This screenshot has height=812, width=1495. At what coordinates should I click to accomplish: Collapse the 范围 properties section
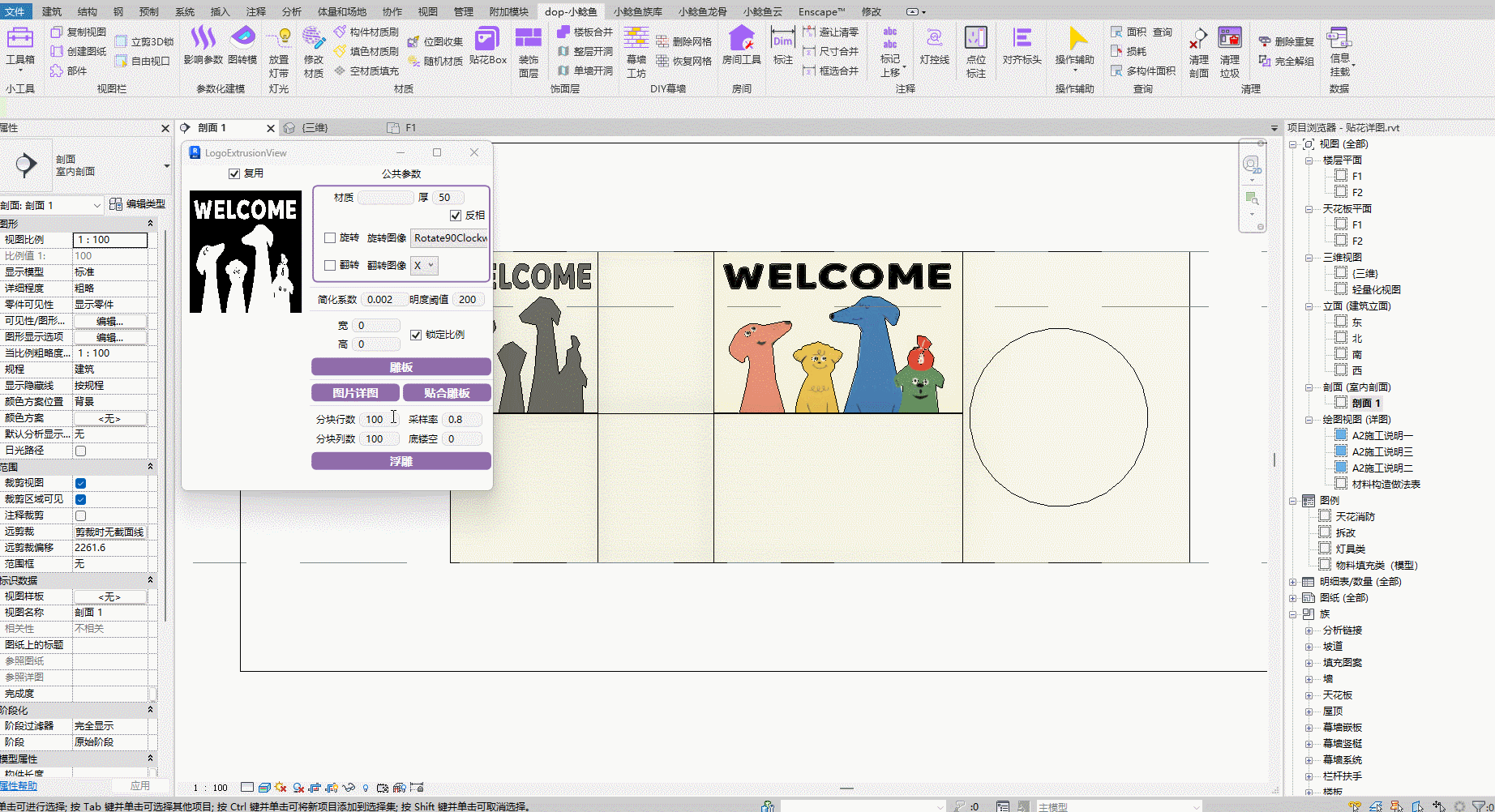150,467
